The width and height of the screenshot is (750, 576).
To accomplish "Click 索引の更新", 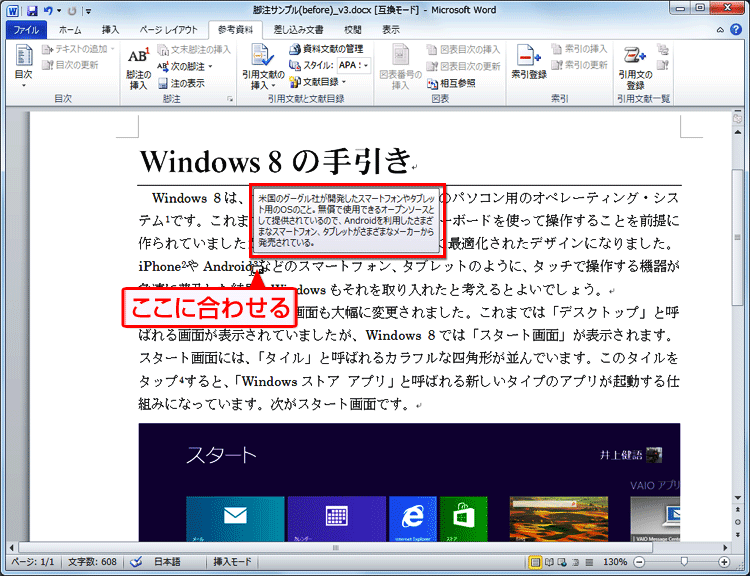I will [x=579, y=65].
